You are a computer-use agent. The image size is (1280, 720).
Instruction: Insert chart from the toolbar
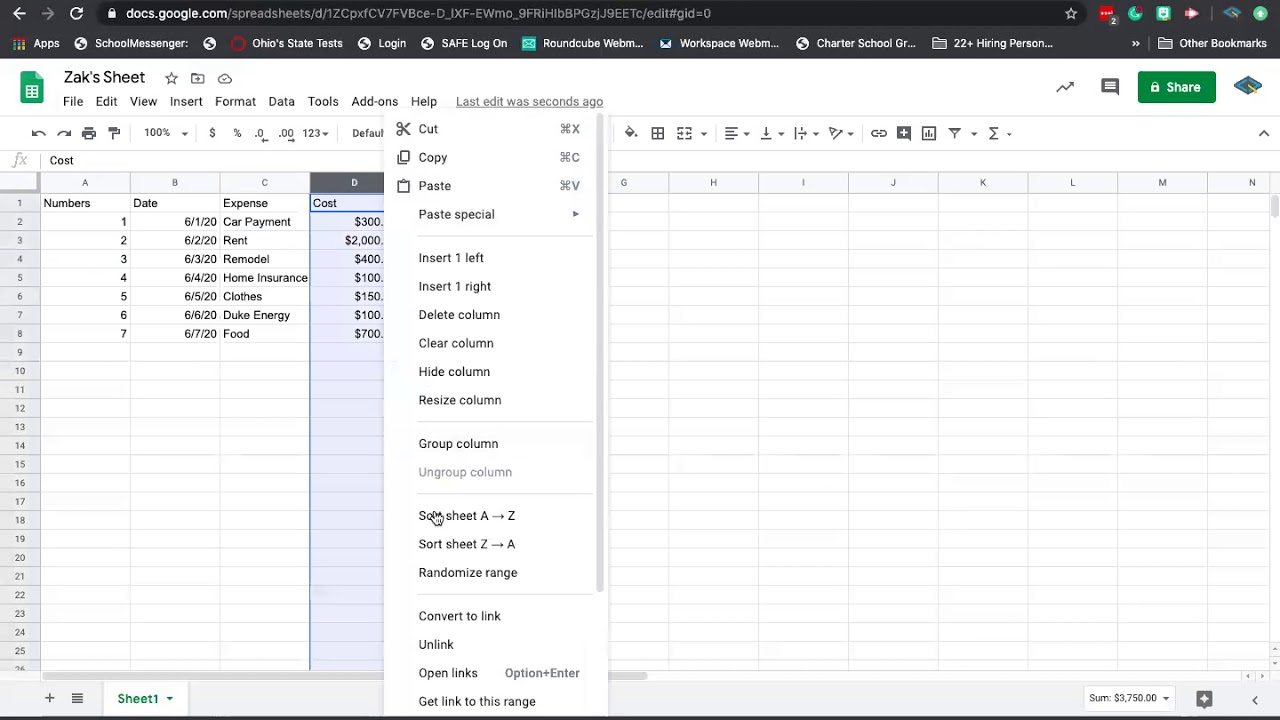coord(929,133)
